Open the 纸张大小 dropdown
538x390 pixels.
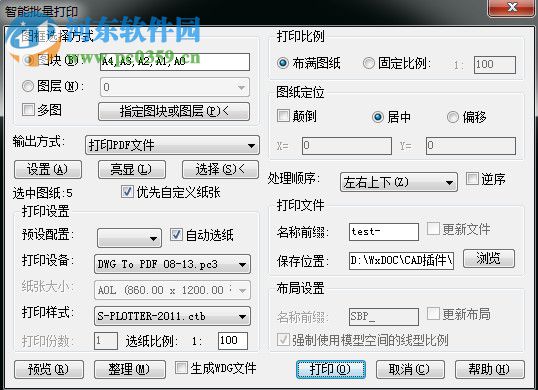pos(172,290)
